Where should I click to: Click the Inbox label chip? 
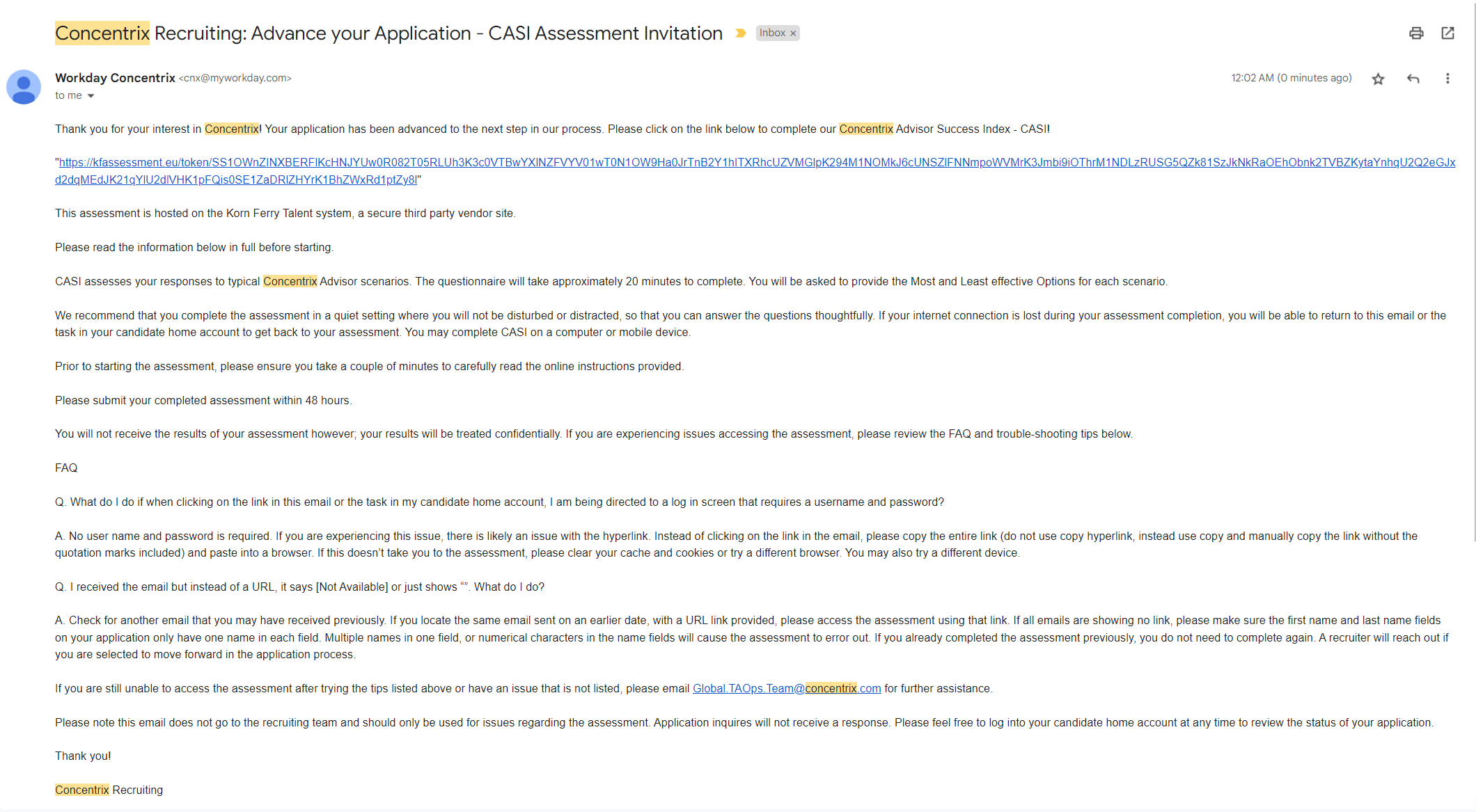tap(772, 33)
